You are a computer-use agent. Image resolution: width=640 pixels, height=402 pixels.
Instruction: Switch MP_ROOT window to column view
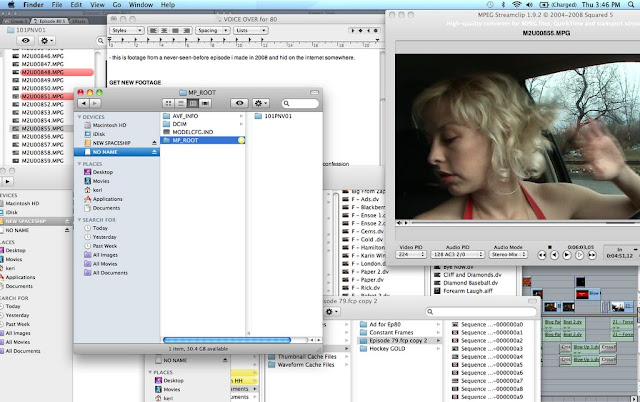193,104
